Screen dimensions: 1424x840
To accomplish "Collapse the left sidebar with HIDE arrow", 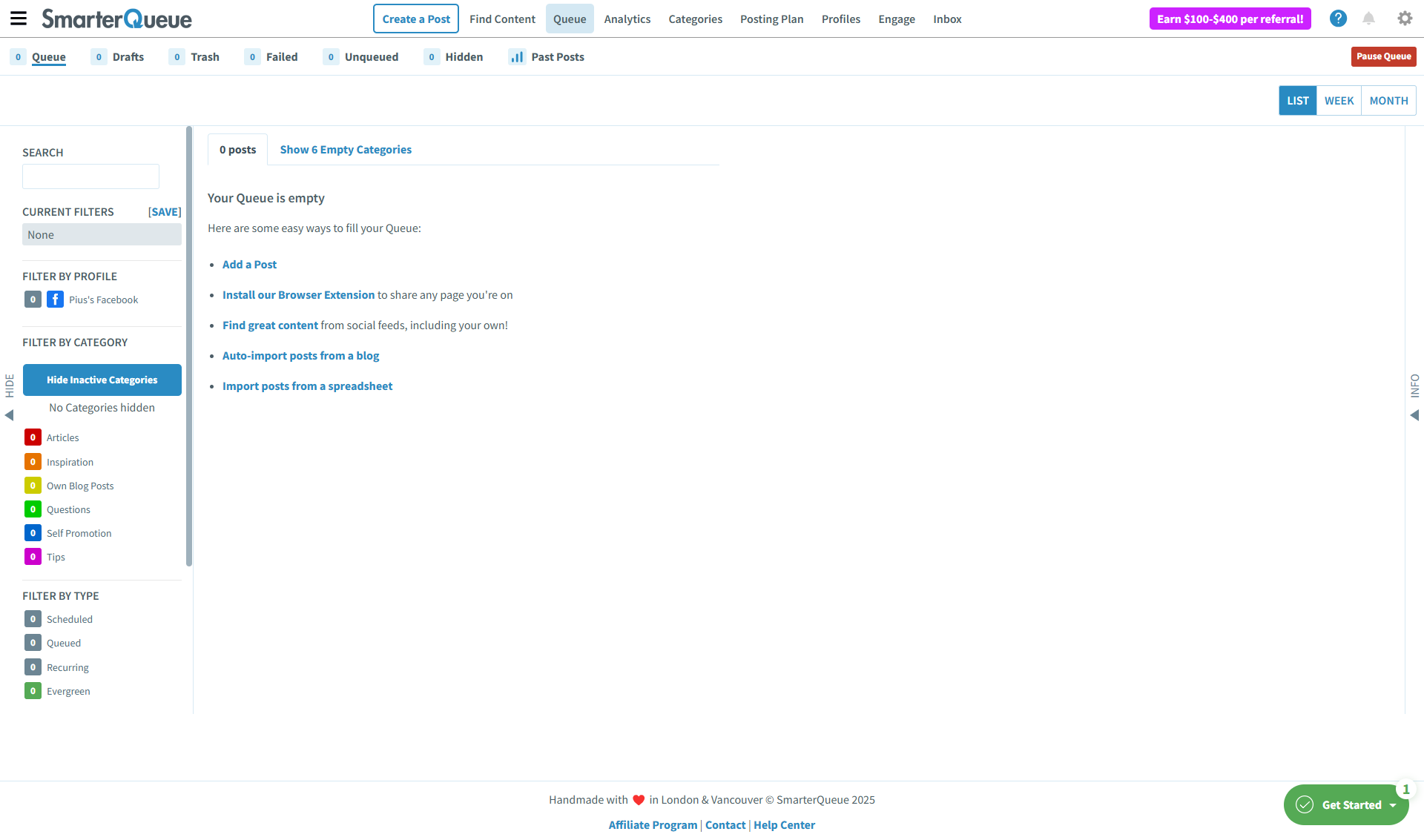I will 9,415.
